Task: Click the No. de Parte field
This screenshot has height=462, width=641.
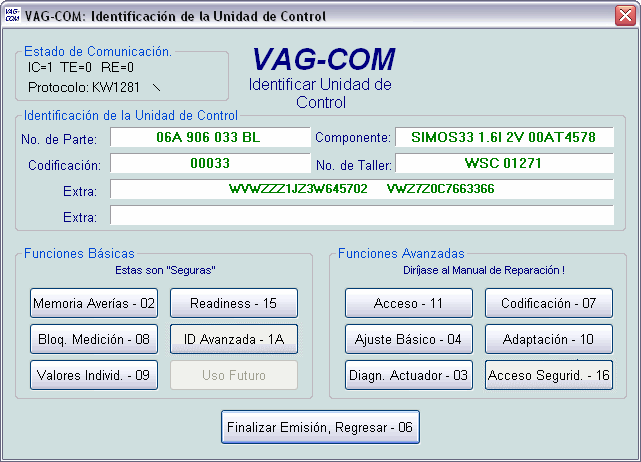Action: (x=210, y=137)
